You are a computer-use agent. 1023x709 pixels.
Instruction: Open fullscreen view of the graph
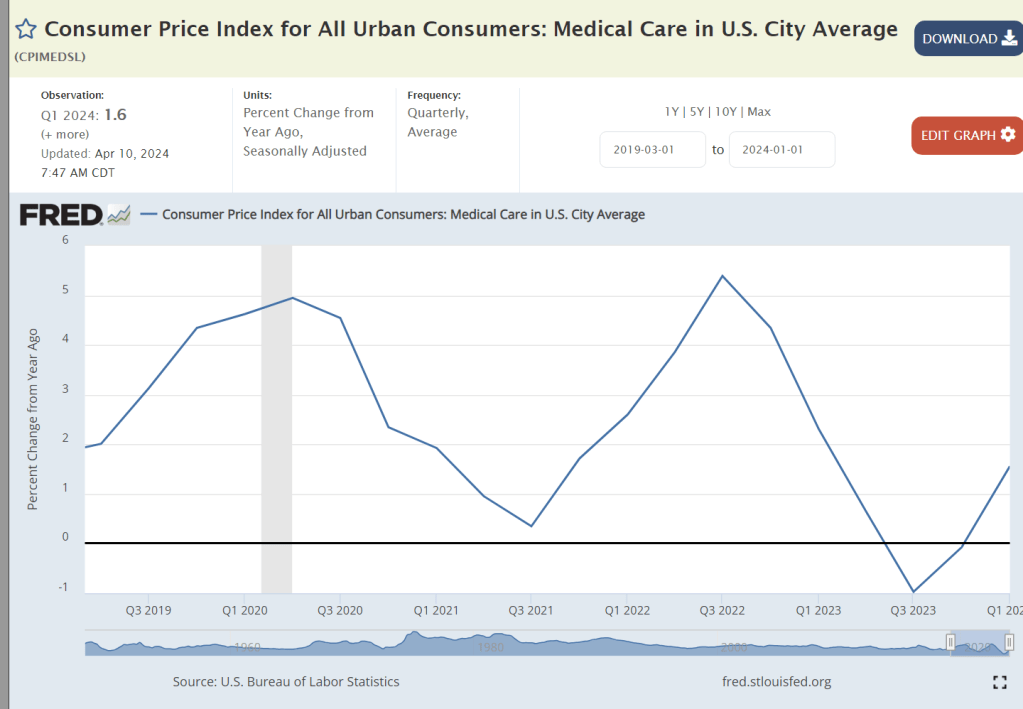pos(999,682)
